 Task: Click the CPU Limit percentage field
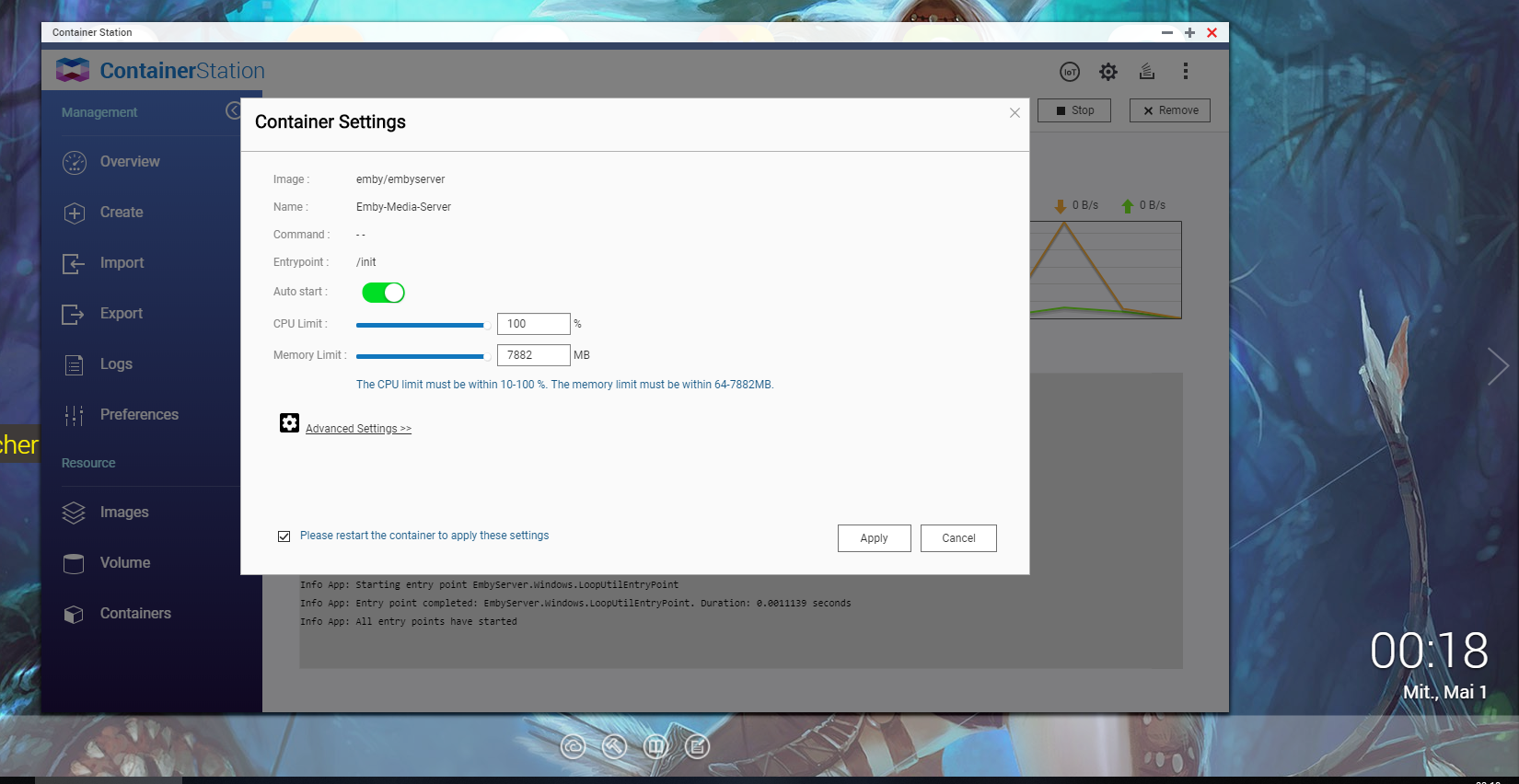point(534,324)
